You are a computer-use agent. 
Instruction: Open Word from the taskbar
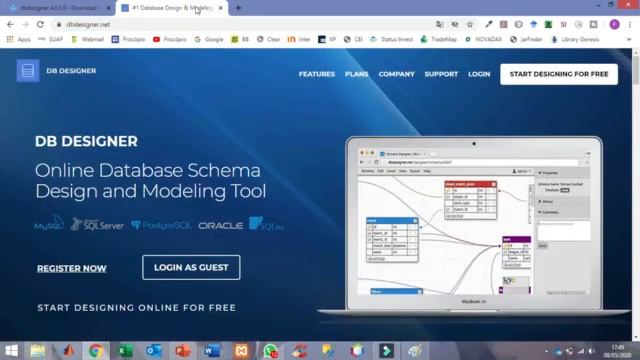(212, 351)
